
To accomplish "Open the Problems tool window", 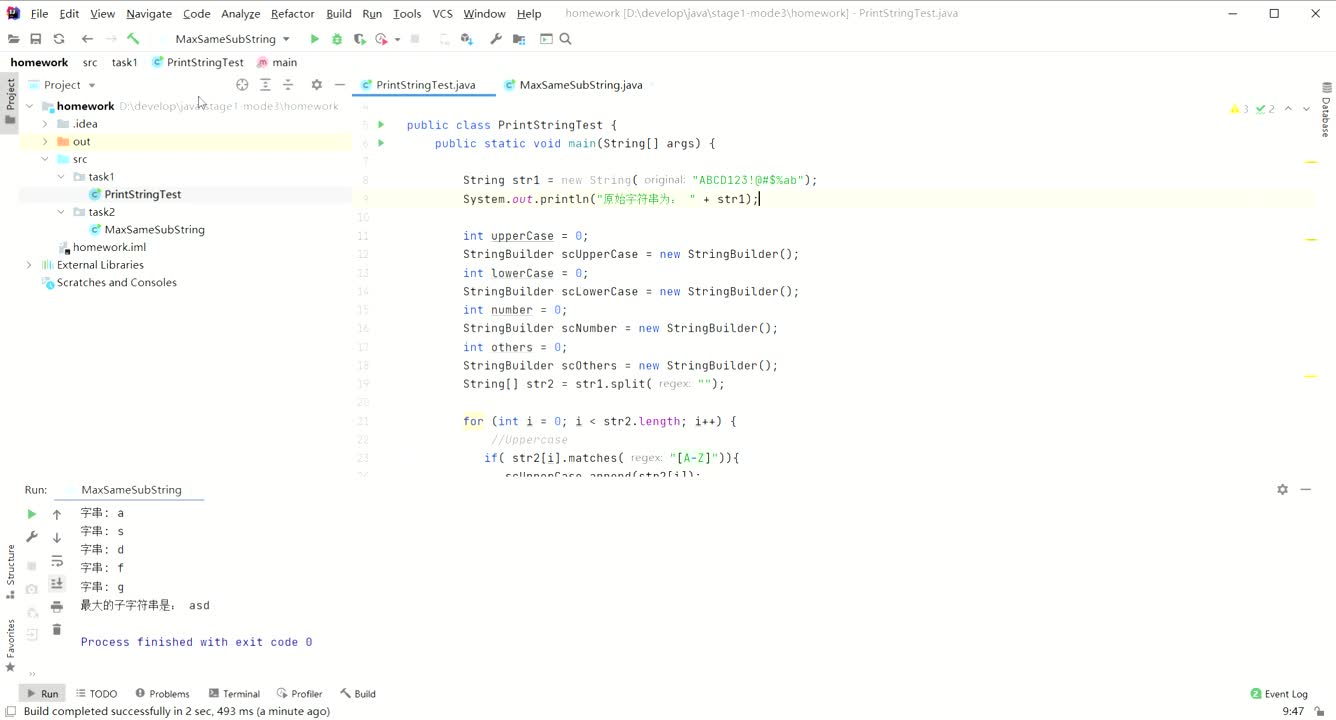I will pos(162,694).
